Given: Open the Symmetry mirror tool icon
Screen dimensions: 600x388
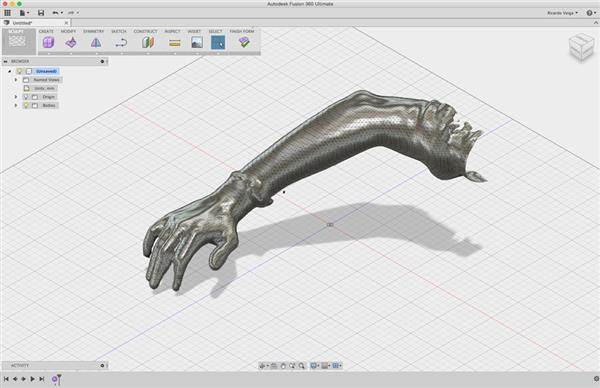Looking at the screenshot, I should 96,42.
